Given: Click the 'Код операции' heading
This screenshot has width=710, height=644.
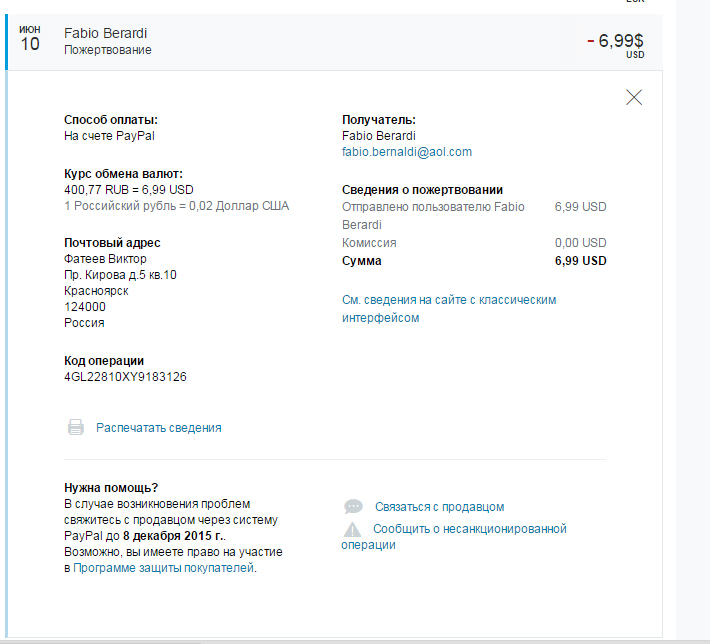Looking at the screenshot, I should 104,361.
